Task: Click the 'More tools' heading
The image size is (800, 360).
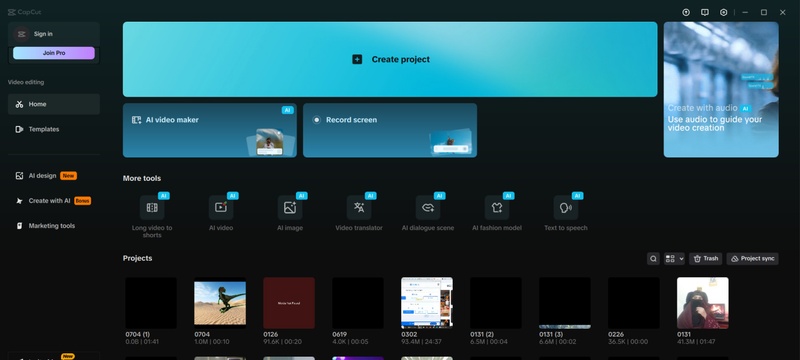Action: point(142,178)
